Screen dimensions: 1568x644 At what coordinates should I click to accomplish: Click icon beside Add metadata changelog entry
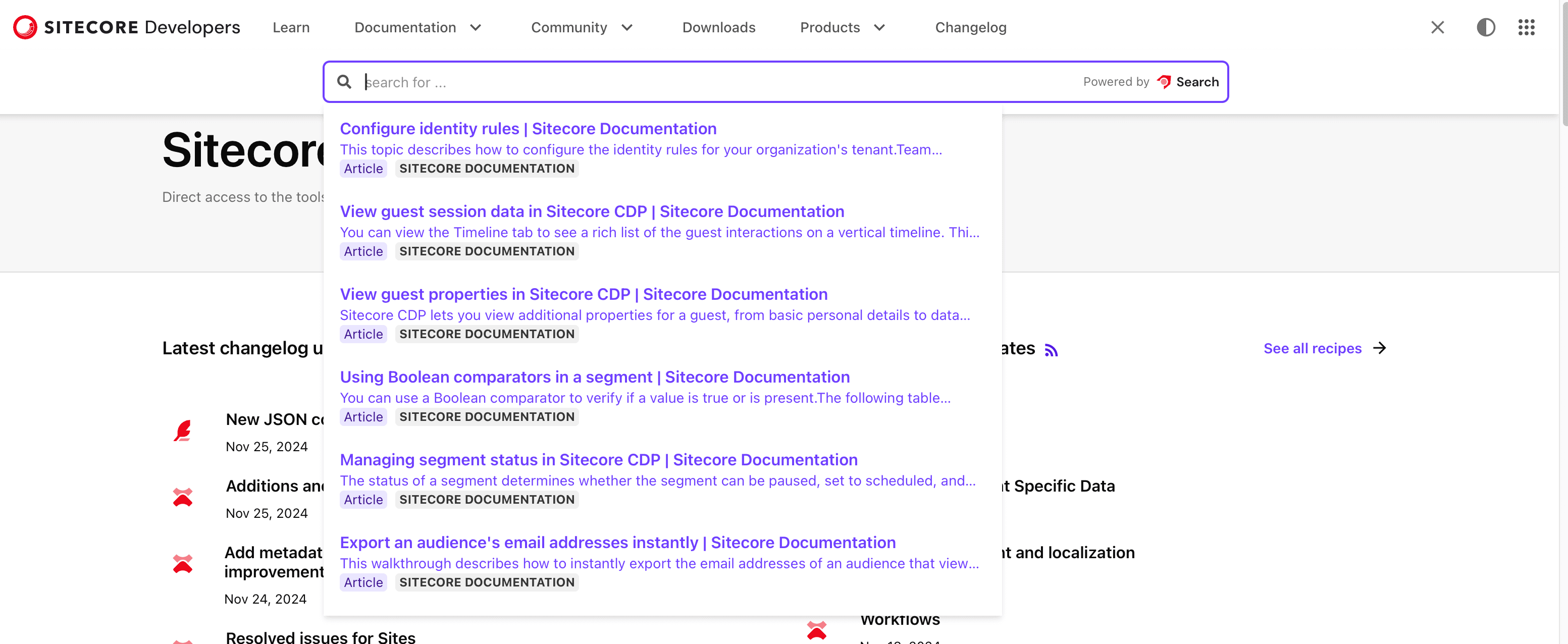(183, 564)
